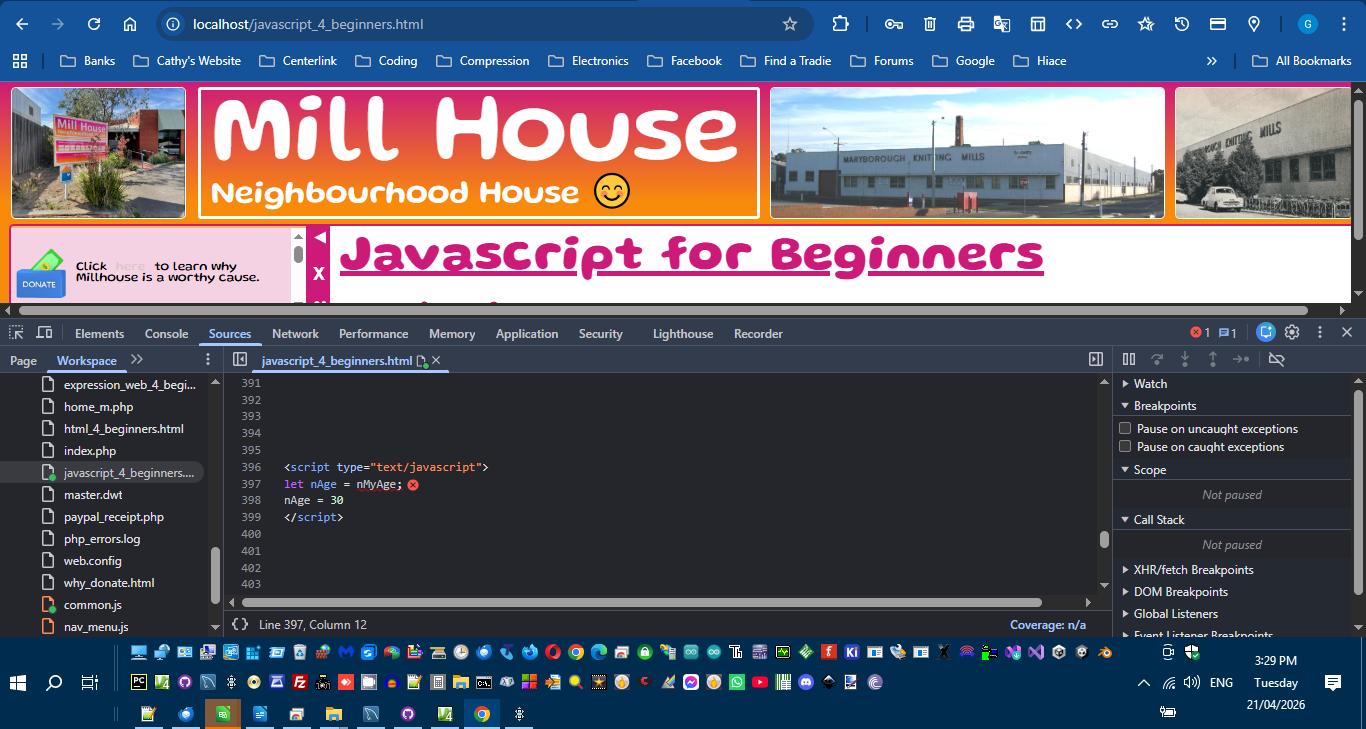The height and width of the screenshot is (729, 1366).
Task: Reload the page with the refresh icon
Action: (94, 24)
